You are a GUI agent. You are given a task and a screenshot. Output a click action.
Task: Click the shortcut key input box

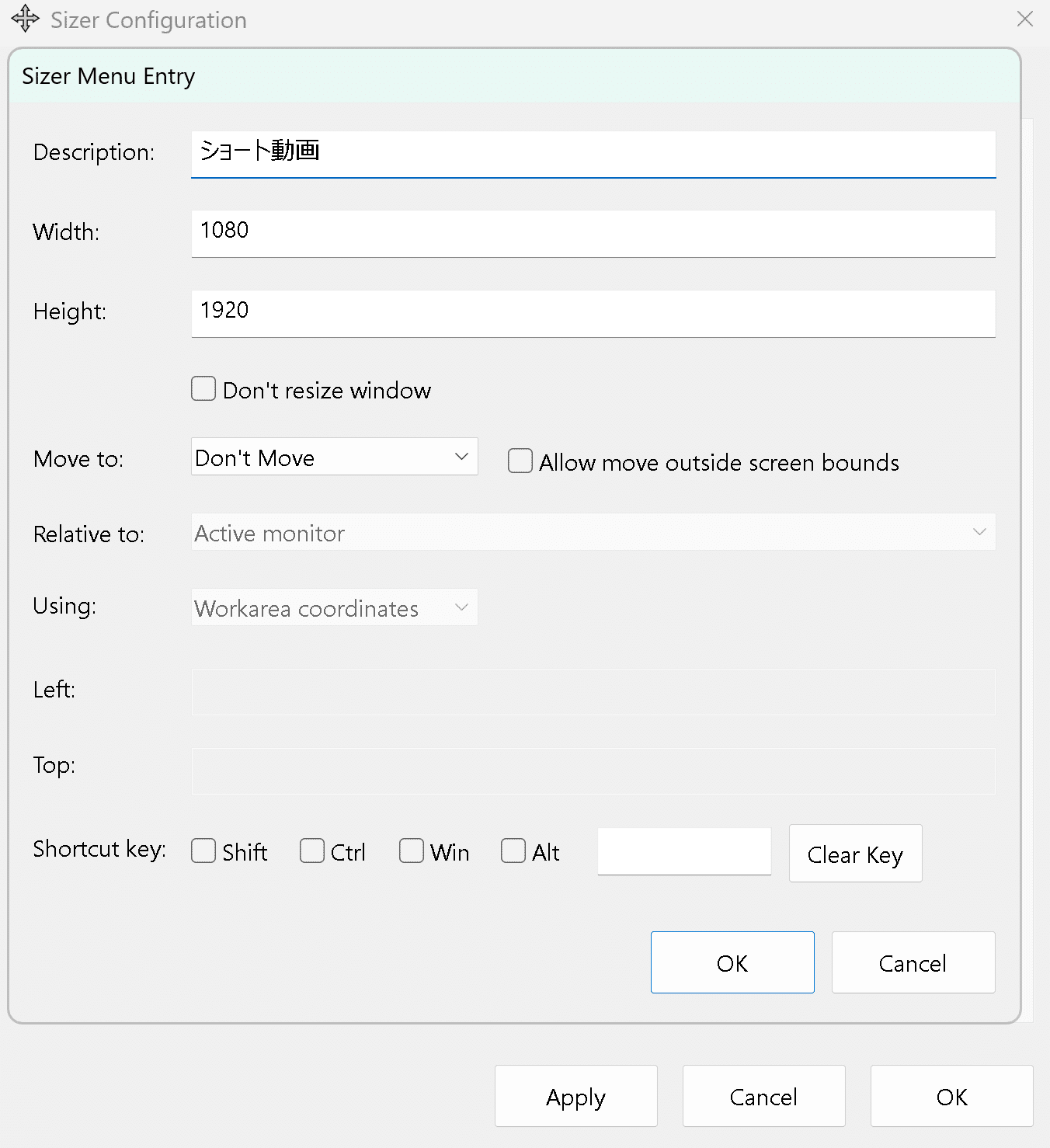tap(683, 851)
